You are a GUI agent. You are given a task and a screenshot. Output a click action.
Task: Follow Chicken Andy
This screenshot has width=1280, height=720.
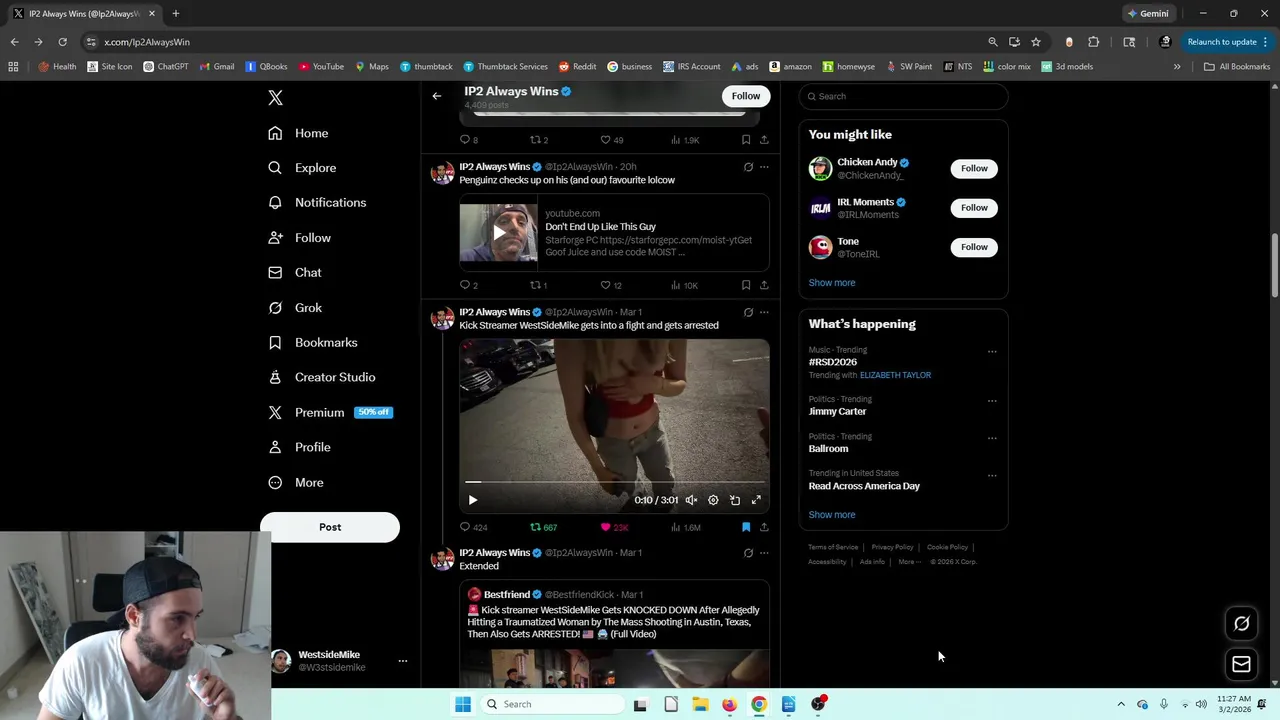click(x=974, y=168)
